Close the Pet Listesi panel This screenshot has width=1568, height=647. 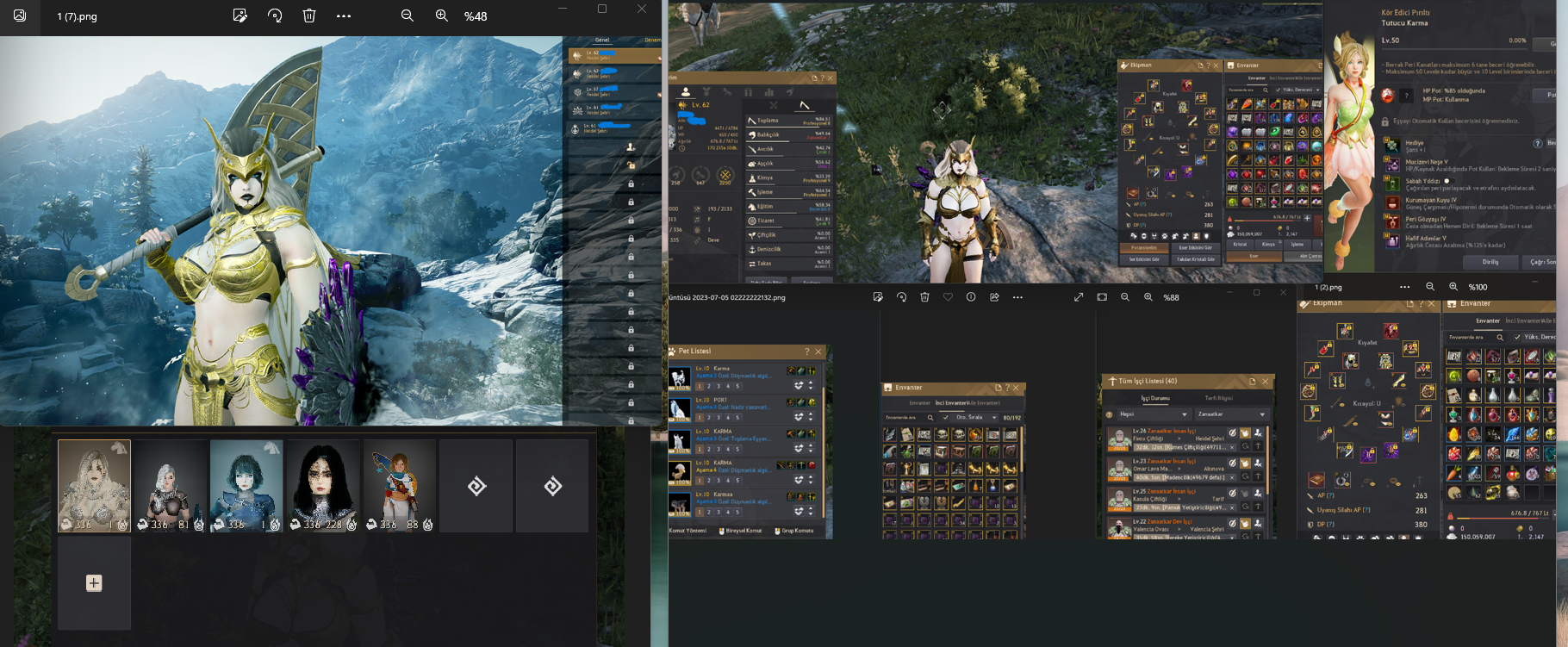pos(818,351)
